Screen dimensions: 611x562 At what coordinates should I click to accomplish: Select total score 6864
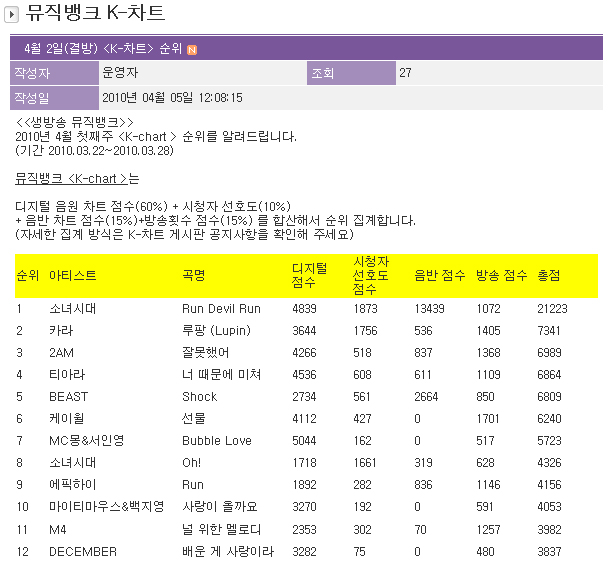549,375
